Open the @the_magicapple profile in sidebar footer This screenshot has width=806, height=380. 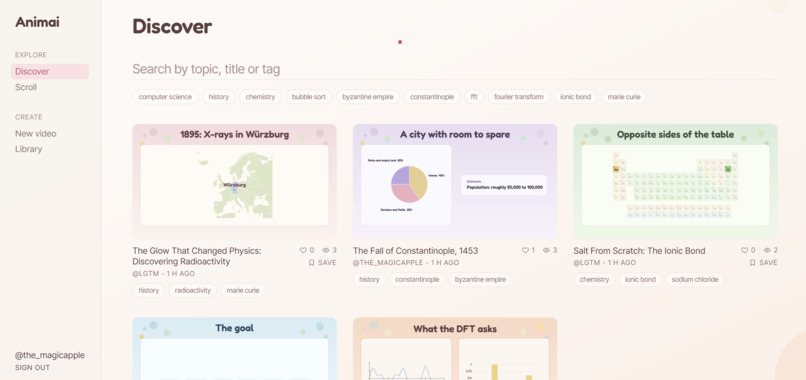tap(50, 355)
